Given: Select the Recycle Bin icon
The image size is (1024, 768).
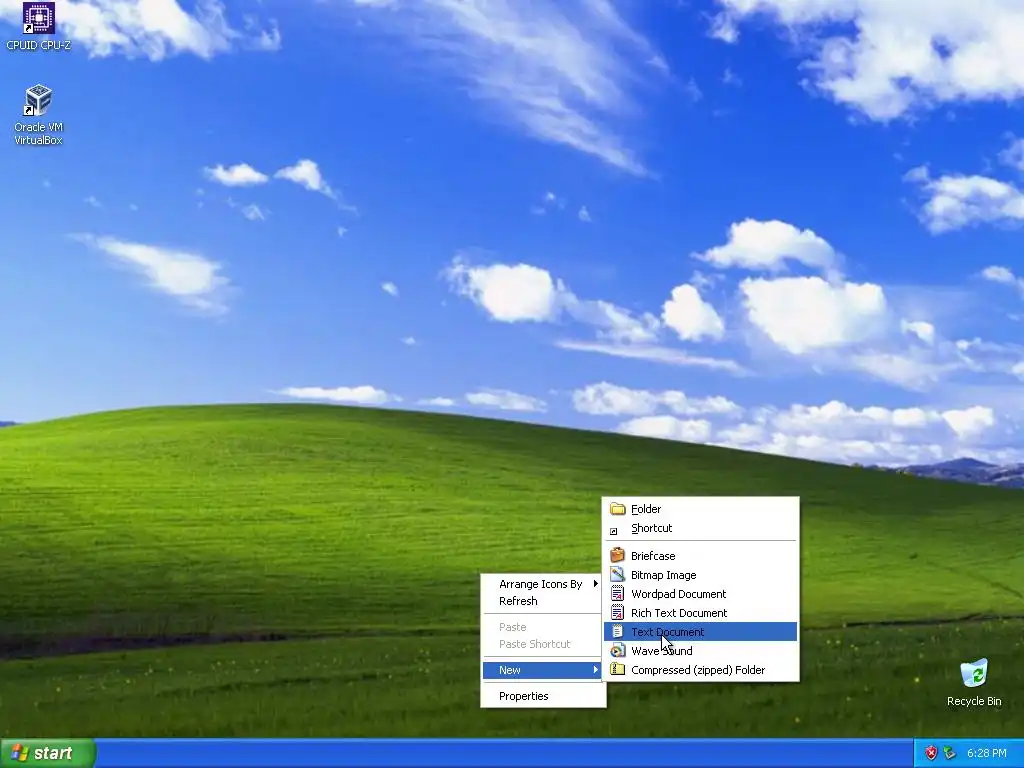Looking at the screenshot, I should point(974,683).
